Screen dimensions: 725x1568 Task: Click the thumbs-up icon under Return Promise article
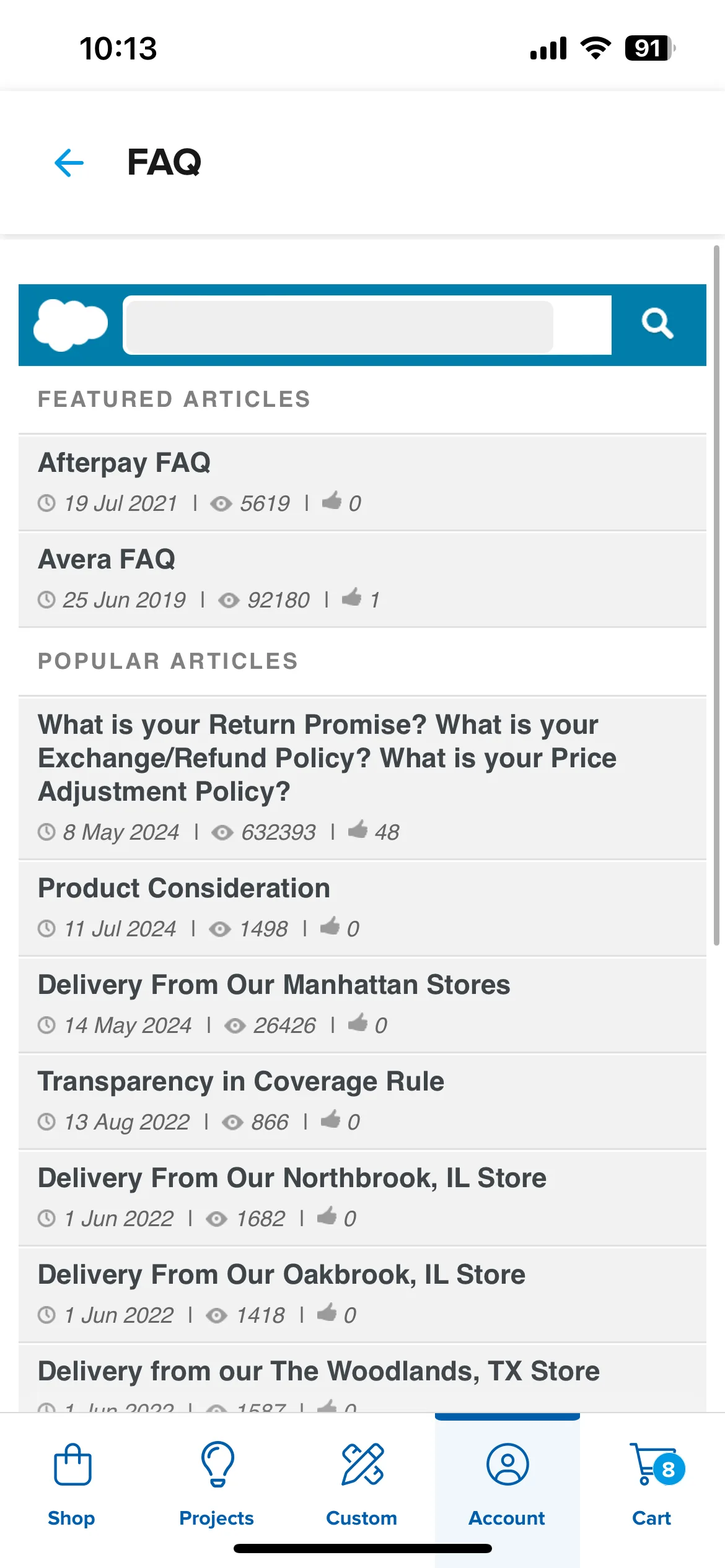coord(358,829)
